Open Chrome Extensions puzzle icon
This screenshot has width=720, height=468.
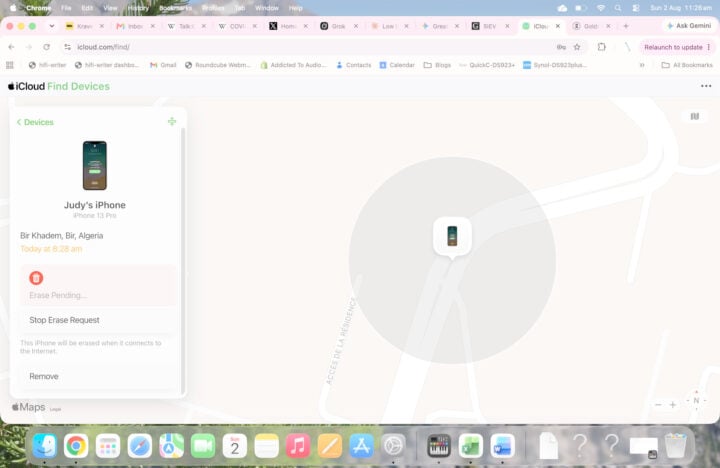click(x=602, y=47)
